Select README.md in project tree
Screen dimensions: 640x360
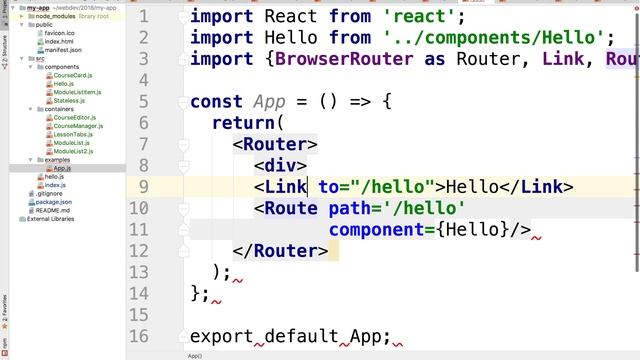click(53, 211)
